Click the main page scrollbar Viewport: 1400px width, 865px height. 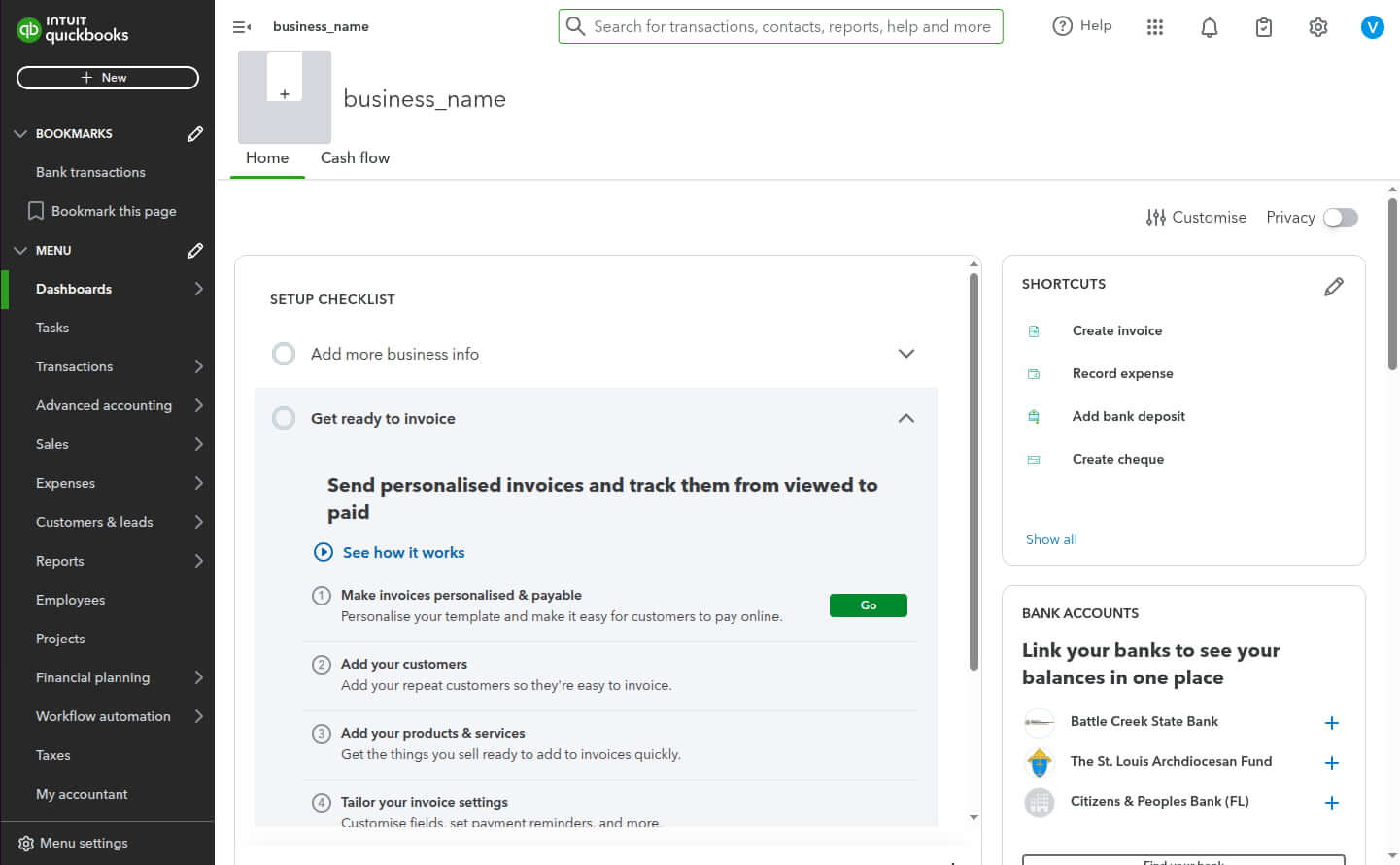coord(1392,284)
